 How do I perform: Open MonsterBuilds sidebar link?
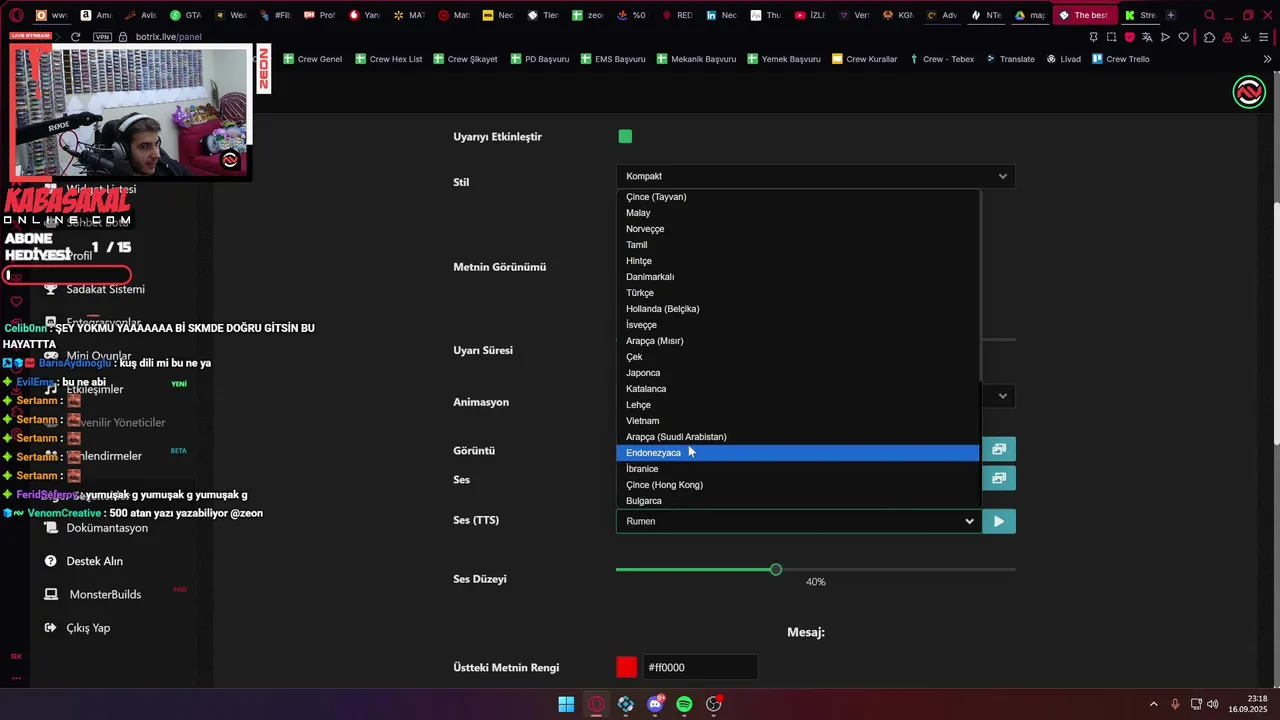pos(105,594)
